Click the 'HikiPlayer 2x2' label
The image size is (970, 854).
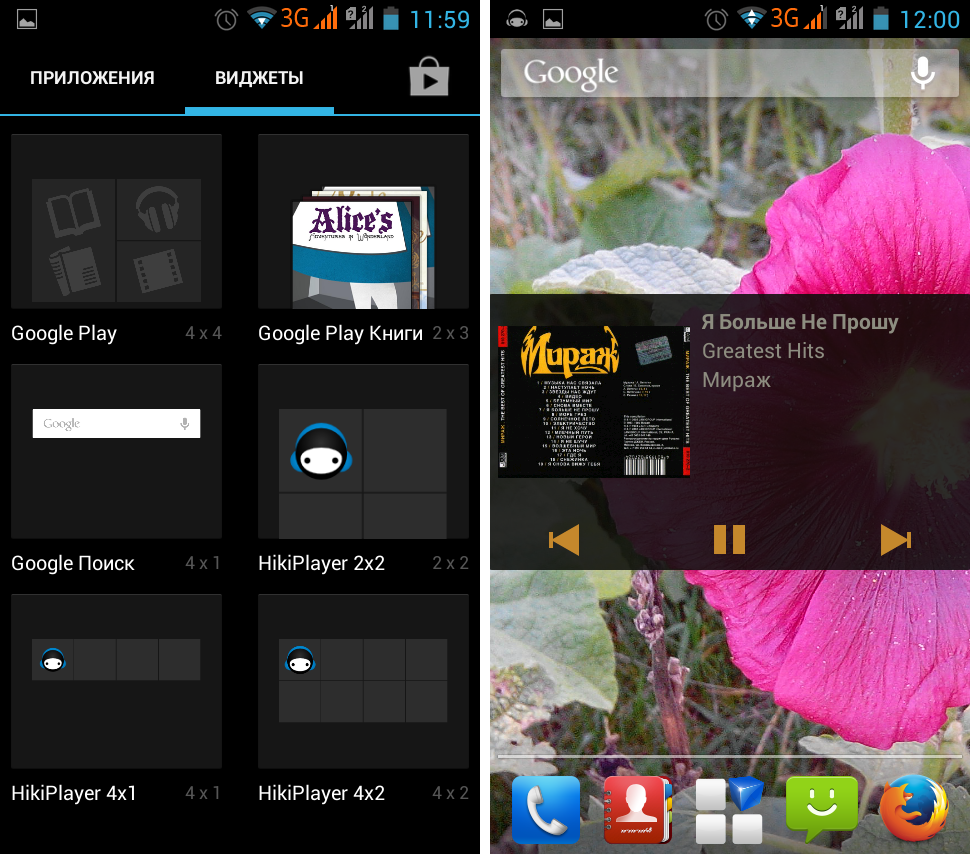(x=321, y=563)
